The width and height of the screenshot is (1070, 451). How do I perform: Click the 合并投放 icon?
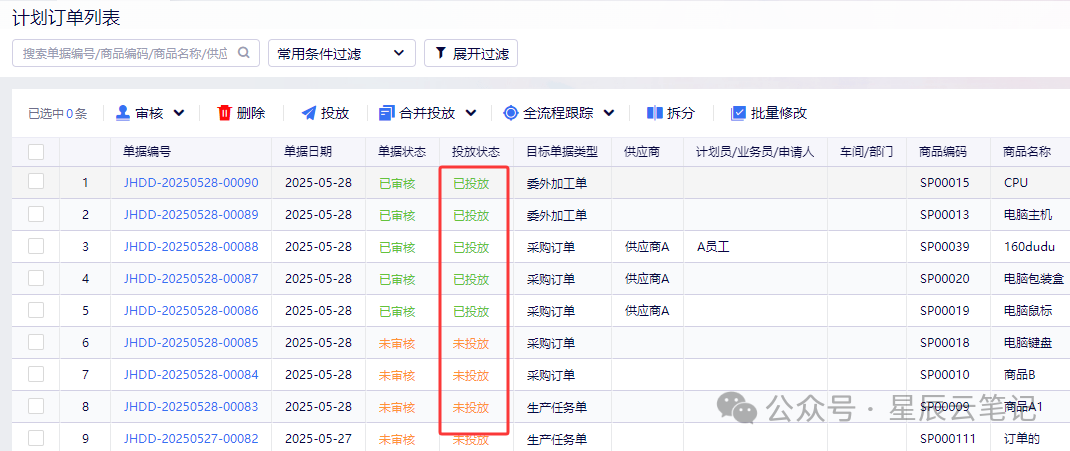[387, 113]
